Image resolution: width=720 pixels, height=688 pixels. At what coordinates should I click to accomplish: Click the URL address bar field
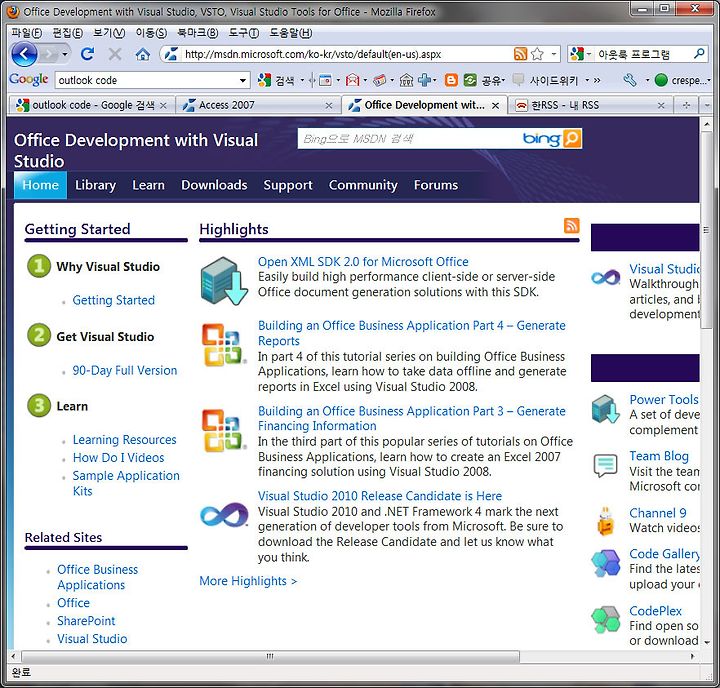click(347, 54)
